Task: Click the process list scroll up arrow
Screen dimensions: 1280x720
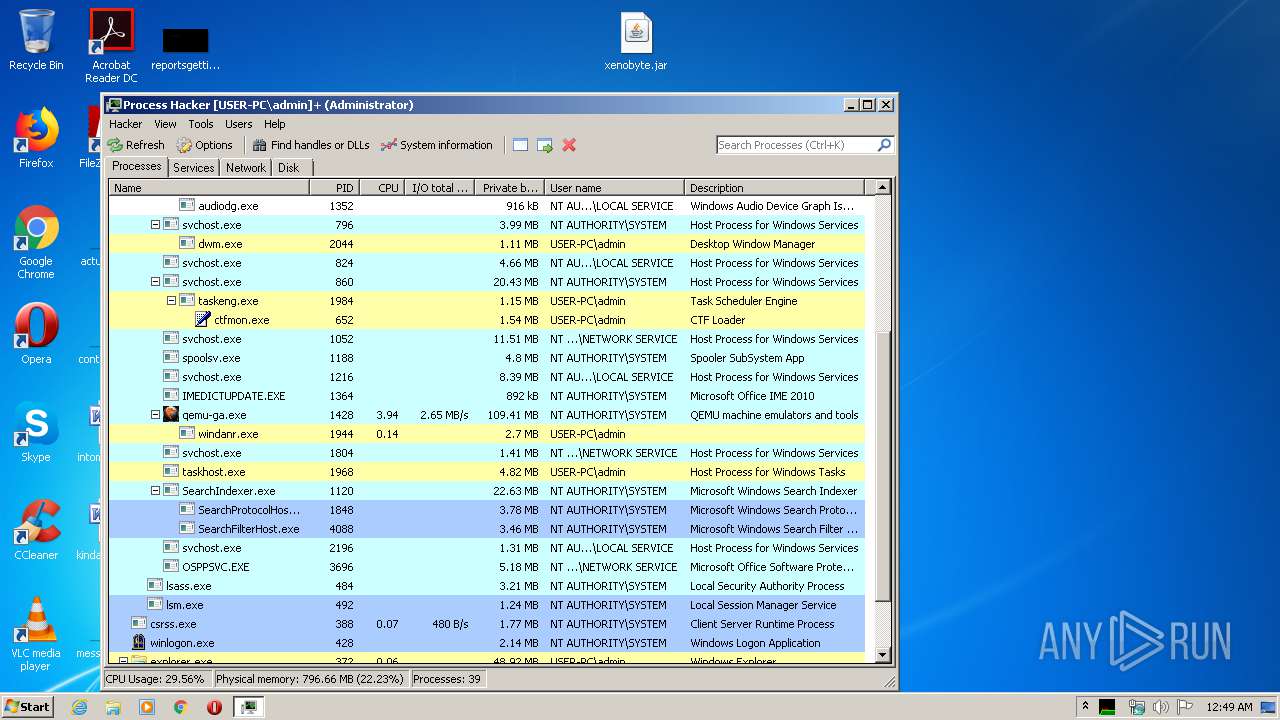Action: [882, 187]
